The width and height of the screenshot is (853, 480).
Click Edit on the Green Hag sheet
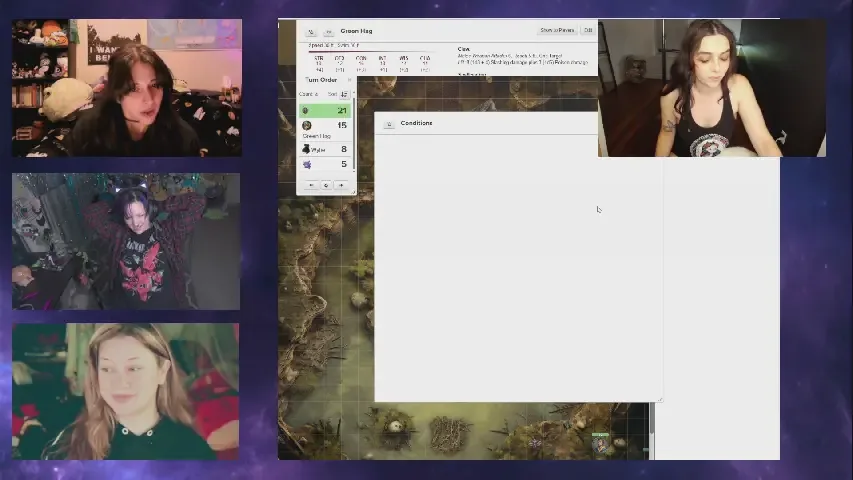pos(587,30)
